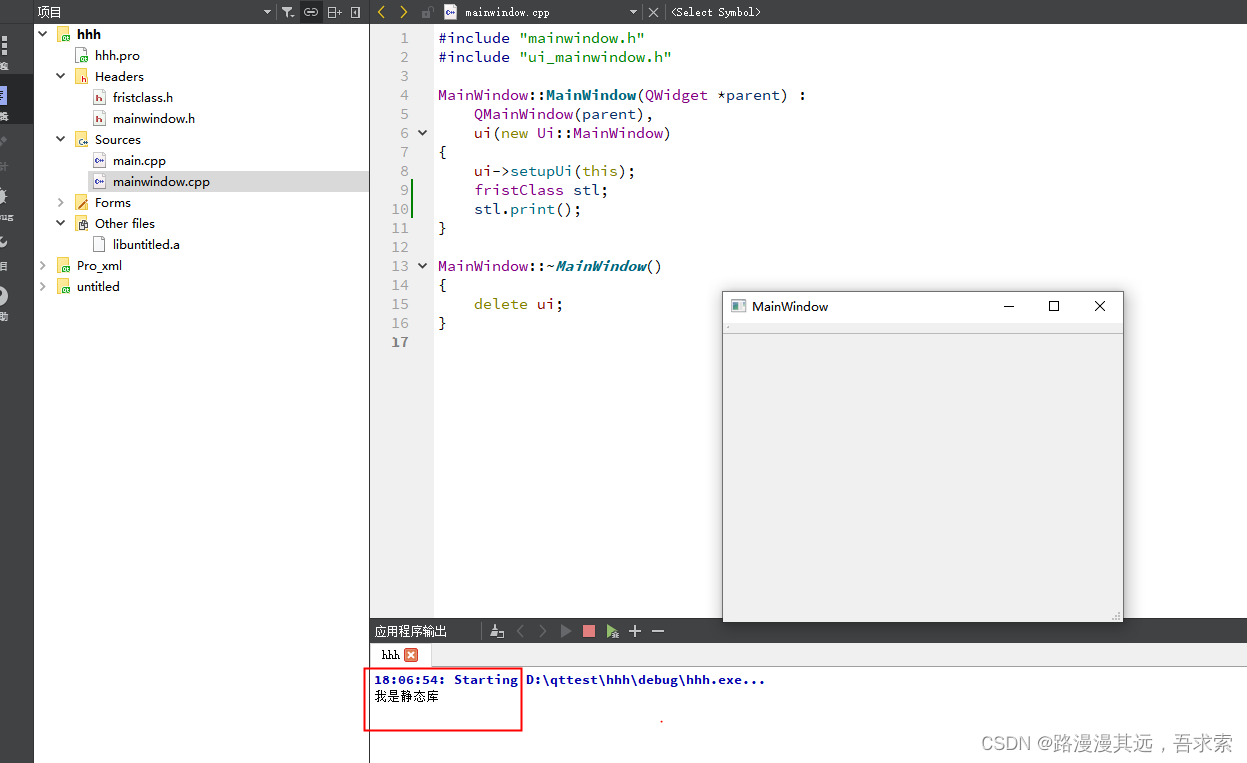1247x763 pixels.
Task: Stop the running application red square
Action: click(x=589, y=631)
